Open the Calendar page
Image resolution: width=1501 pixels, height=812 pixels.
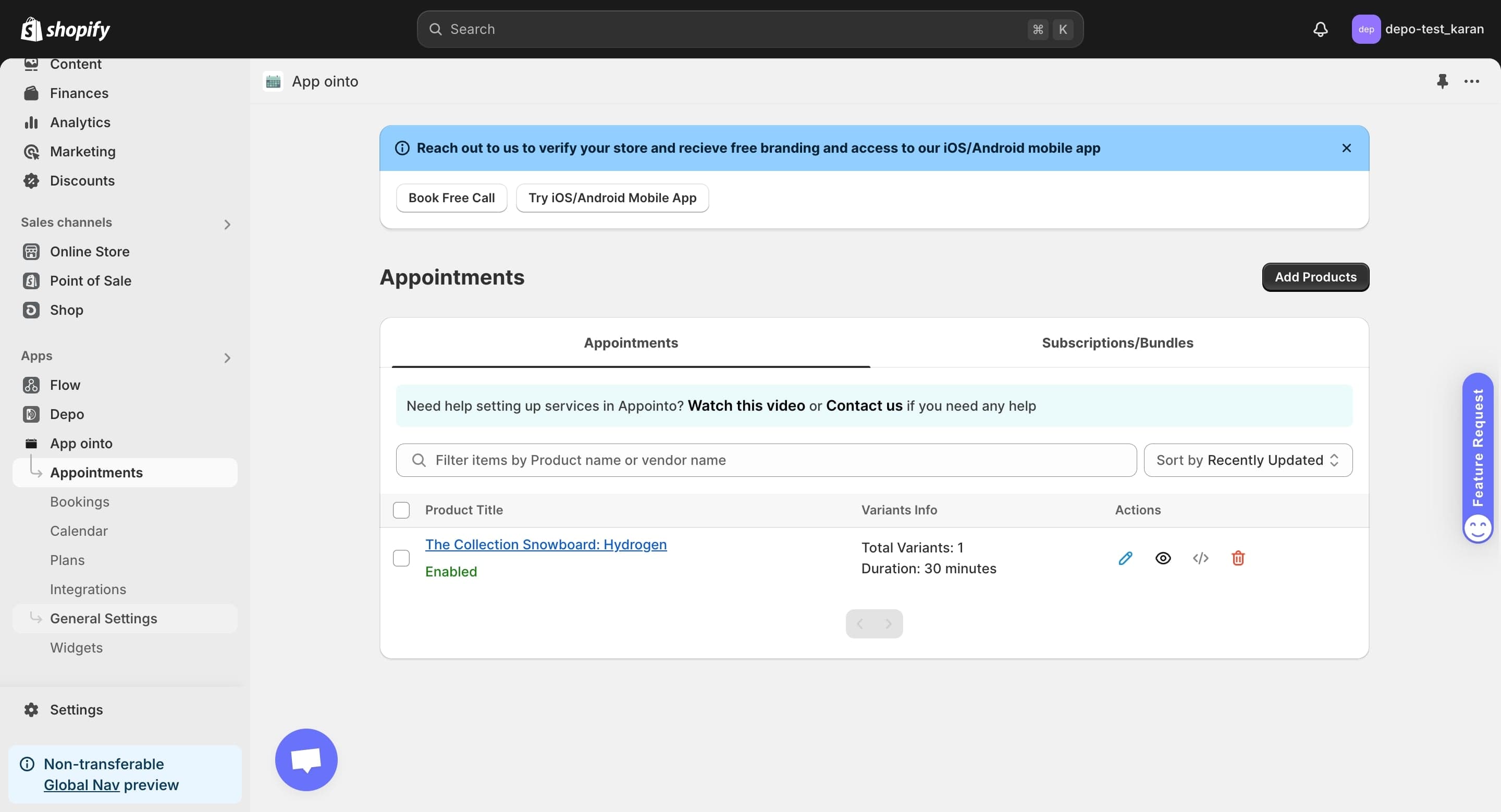pos(79,531)
